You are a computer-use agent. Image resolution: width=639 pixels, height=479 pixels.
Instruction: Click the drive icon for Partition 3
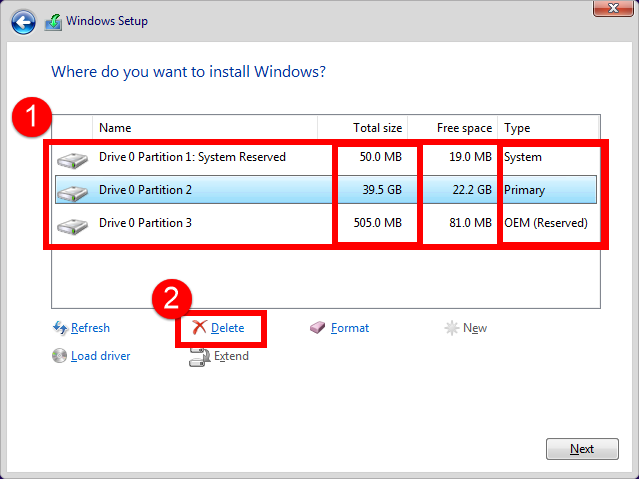72,223
